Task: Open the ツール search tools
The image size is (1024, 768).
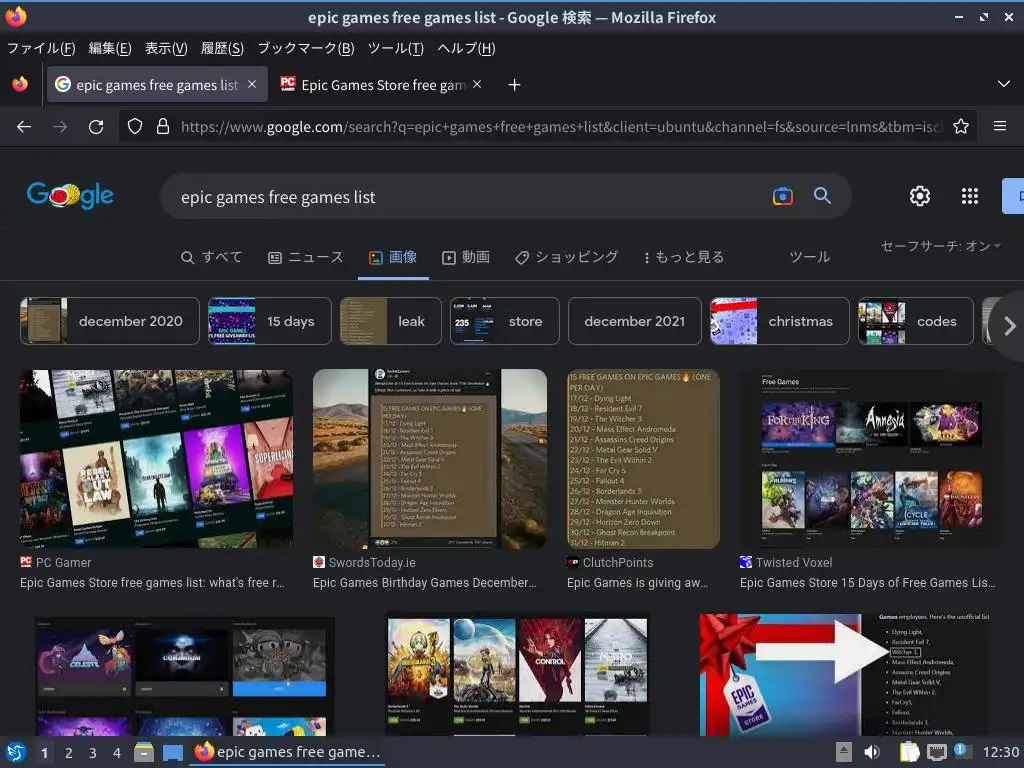Action: click(810, 257)
